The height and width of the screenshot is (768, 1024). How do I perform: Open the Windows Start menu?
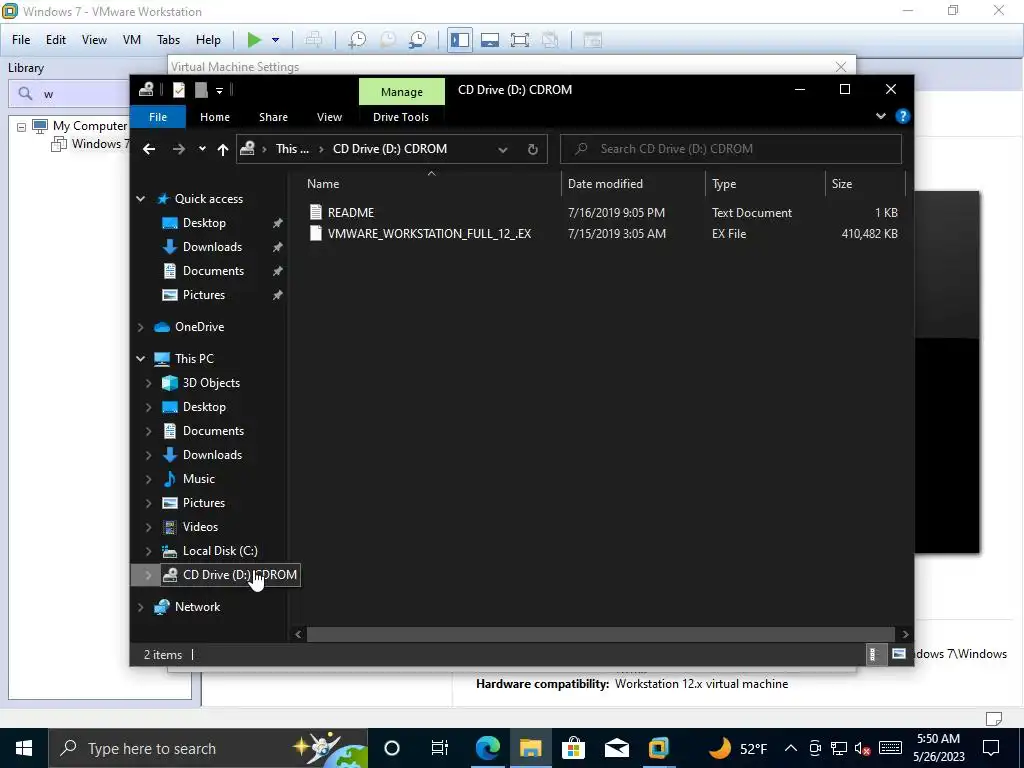coord(24,748)
